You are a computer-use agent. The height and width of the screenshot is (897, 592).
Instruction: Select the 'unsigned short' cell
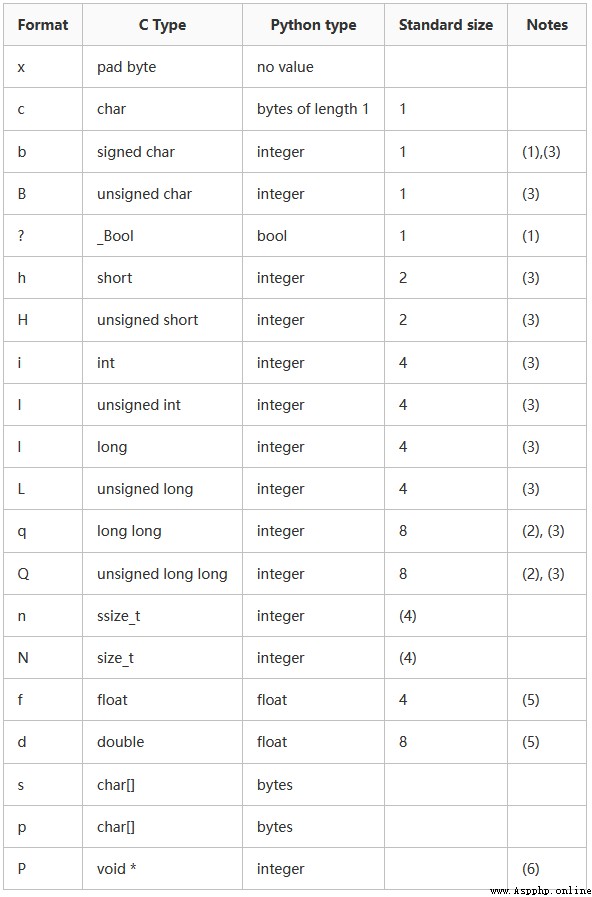(x=162, y=320)
